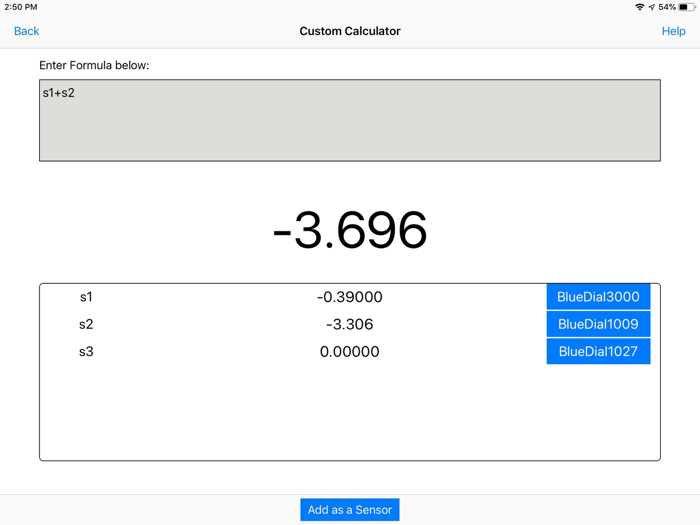Select the BlueDial1009 sensor button
Image resolution: width=700 pixels, height=525 pixels.
[x=598, y=324]
